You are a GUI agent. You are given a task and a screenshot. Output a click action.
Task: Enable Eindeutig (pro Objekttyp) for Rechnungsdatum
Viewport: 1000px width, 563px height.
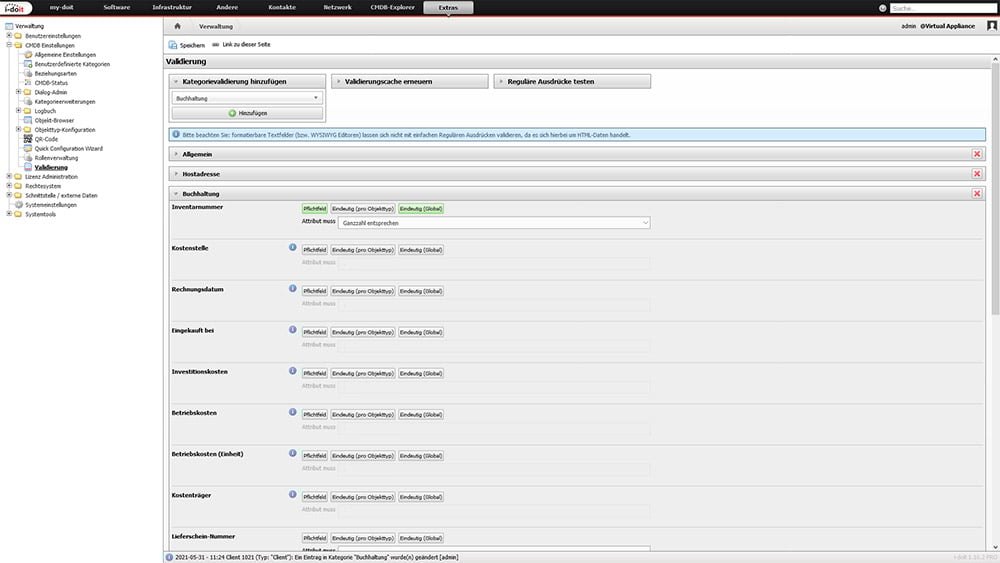361,291
